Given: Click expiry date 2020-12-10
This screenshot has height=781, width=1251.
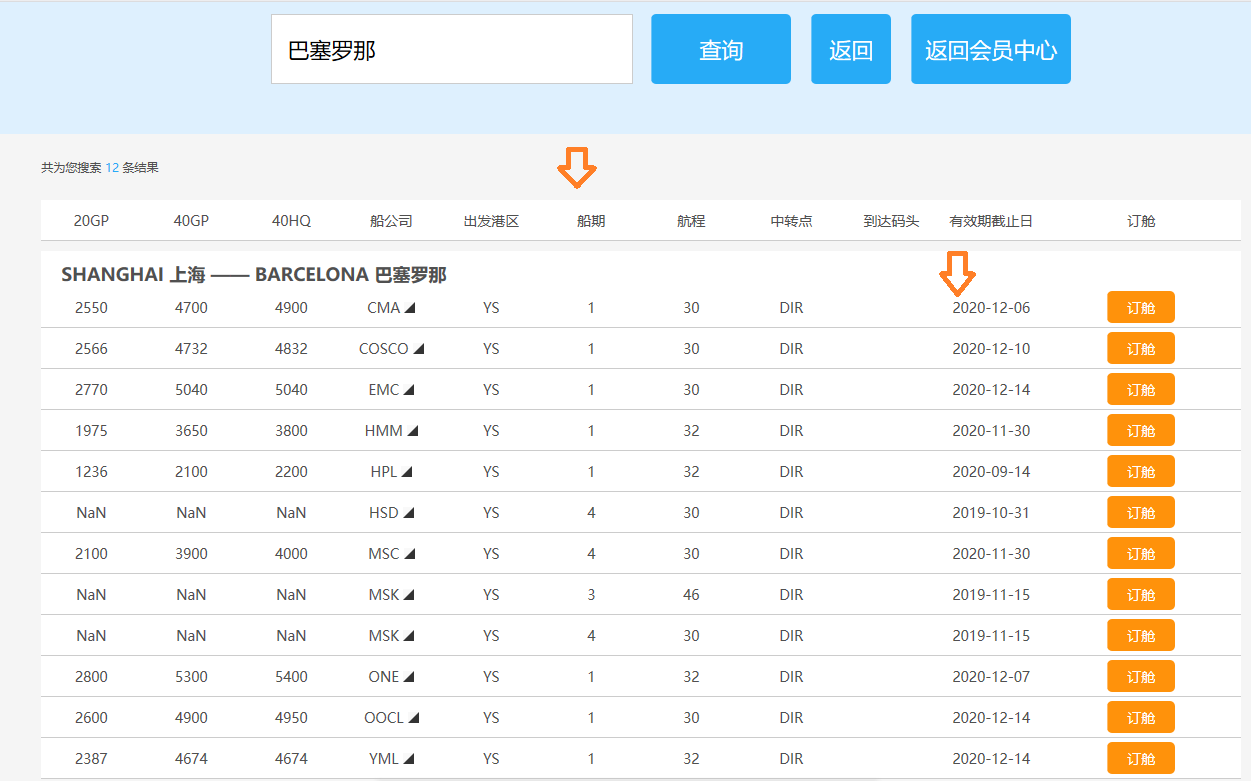Looking at the screenshot, I should pos(991,349).
